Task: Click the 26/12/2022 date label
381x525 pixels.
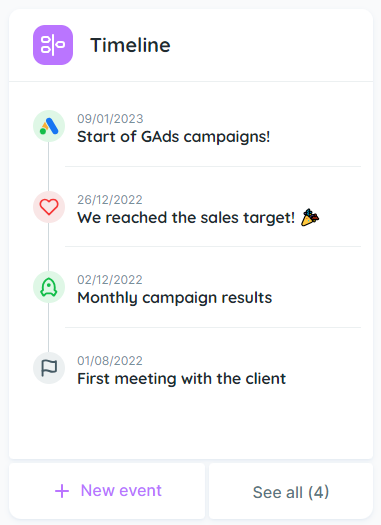Action: [110, 200]
